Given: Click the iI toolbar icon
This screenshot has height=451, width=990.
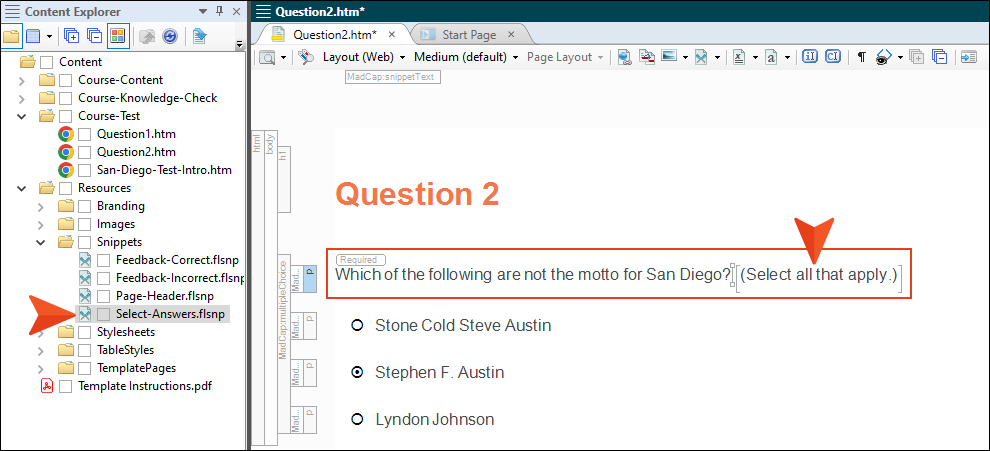Looking at the screenshot, I should 810,57.
